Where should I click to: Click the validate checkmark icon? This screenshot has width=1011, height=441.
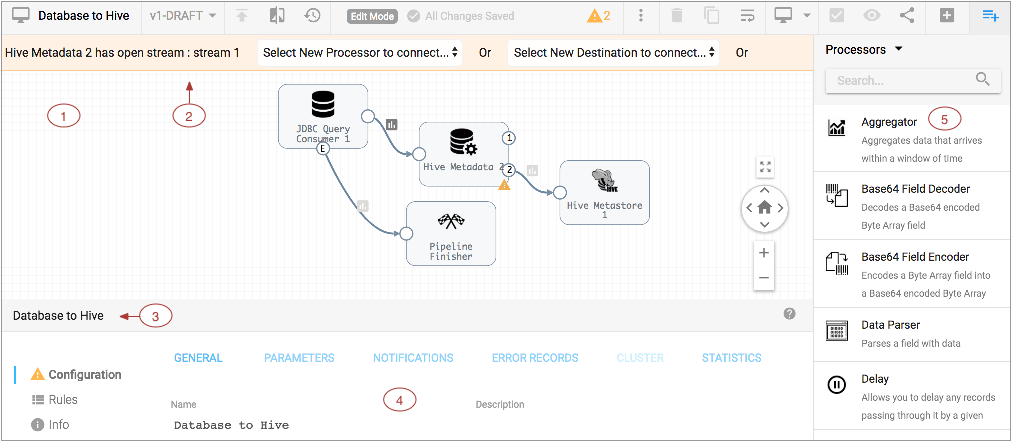838,16
